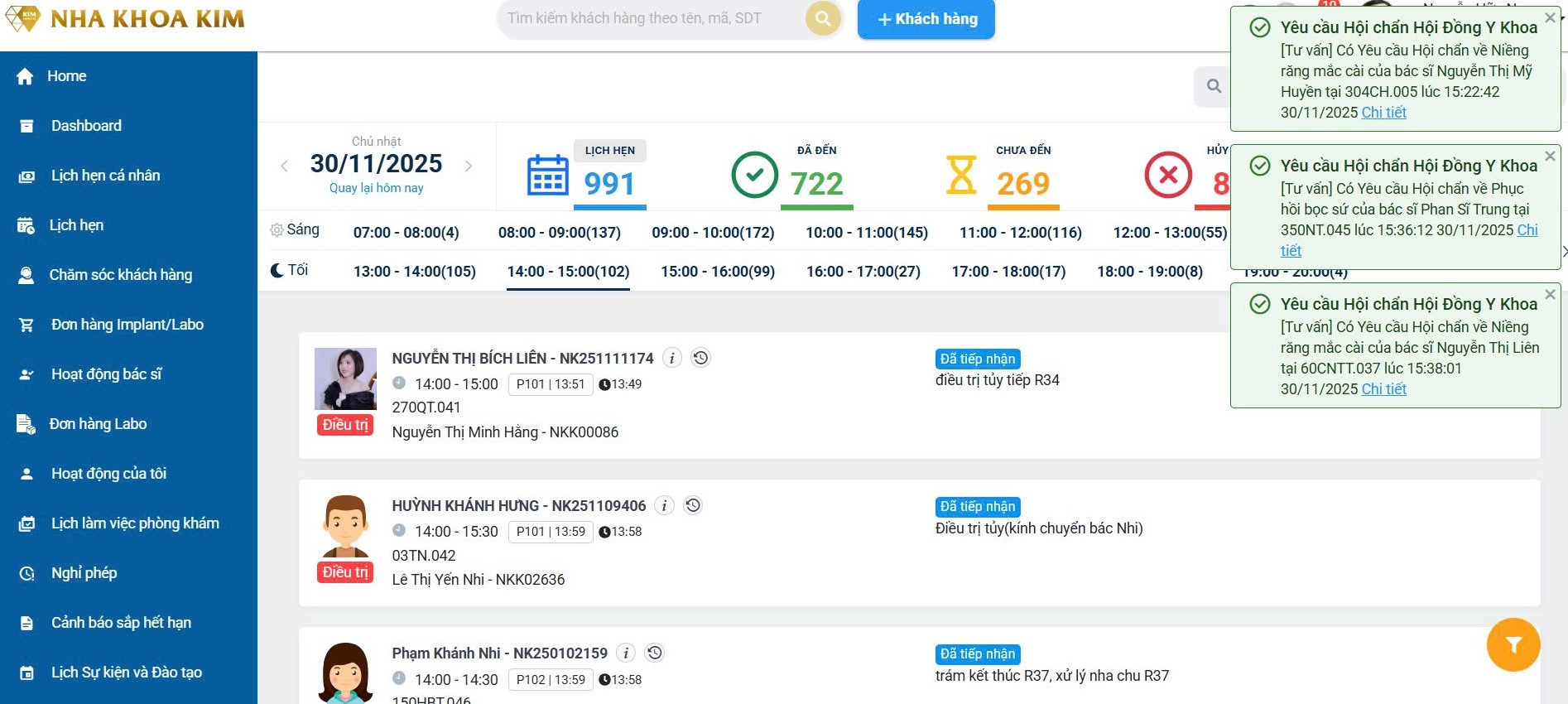Select the 14:00 - 15:00 time slot
This screenshot has width=1568, height=704.
coord(568,272)
